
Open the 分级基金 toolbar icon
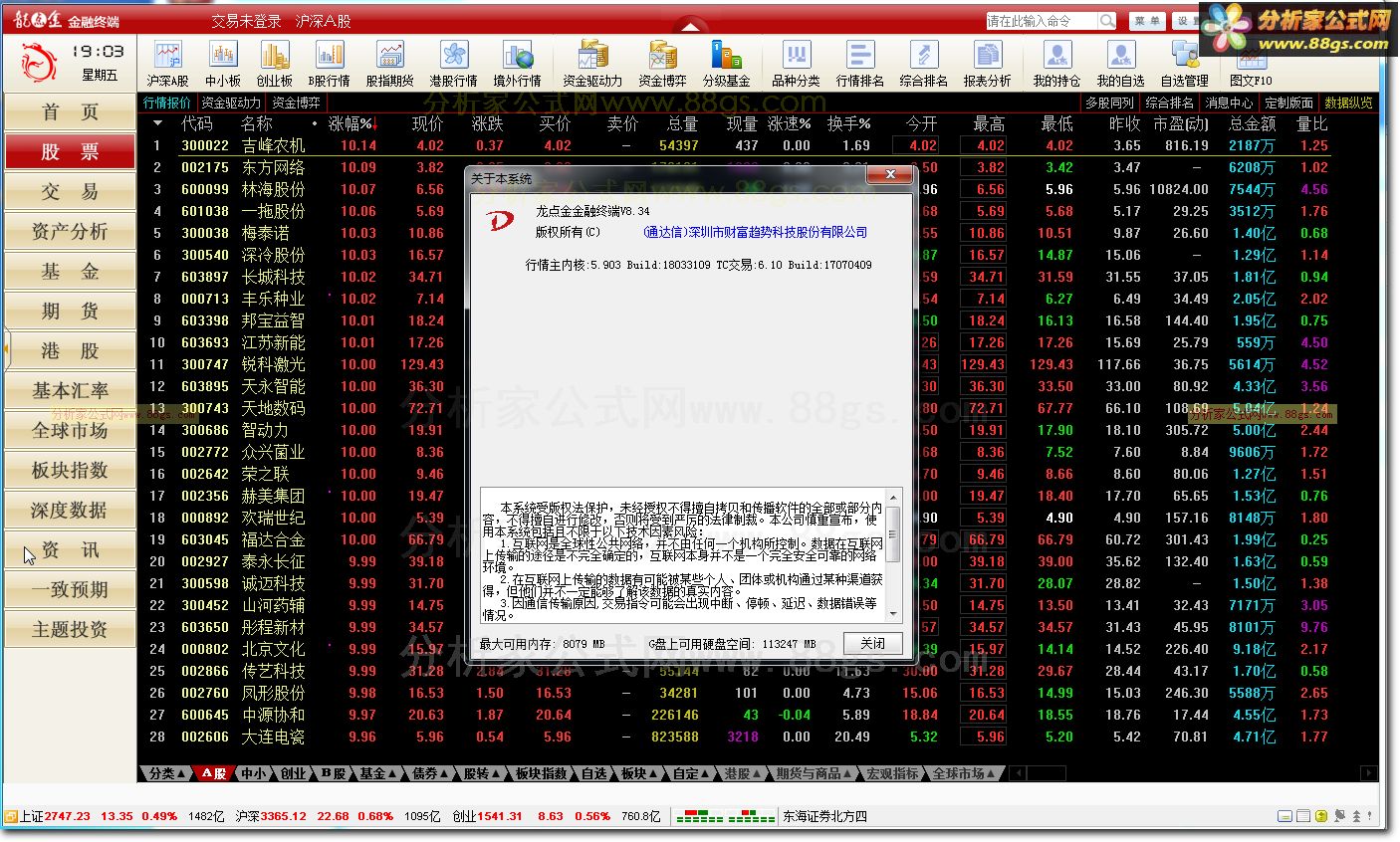[726, 63]
